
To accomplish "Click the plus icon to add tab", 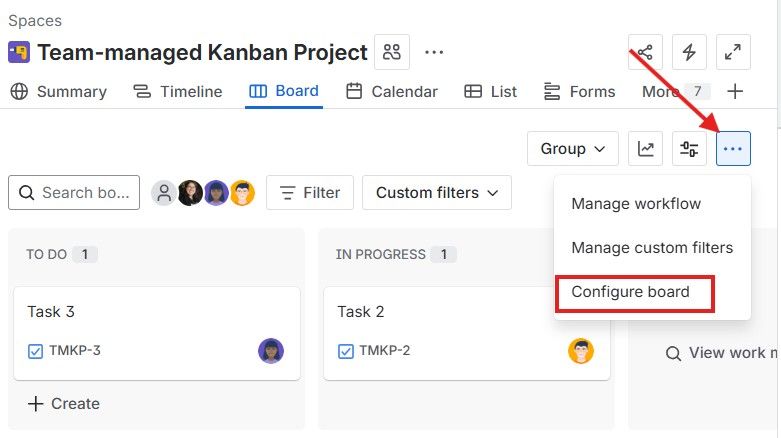I will point(735,92).
